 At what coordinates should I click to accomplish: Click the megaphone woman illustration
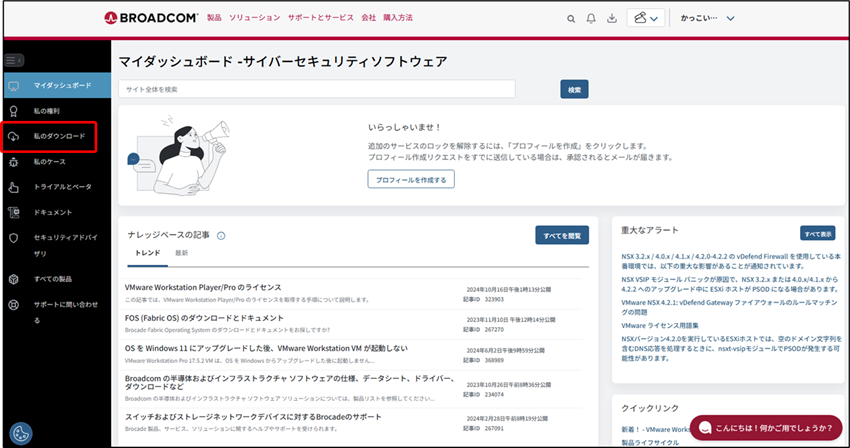(178, 155)
